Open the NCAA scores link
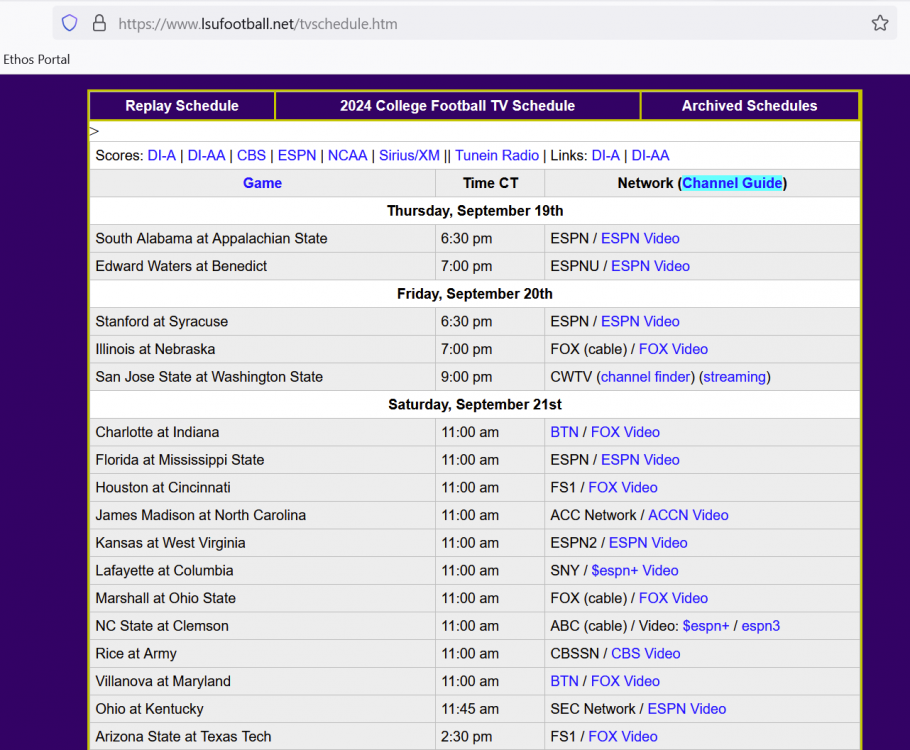910x750 pixels. 347,155
